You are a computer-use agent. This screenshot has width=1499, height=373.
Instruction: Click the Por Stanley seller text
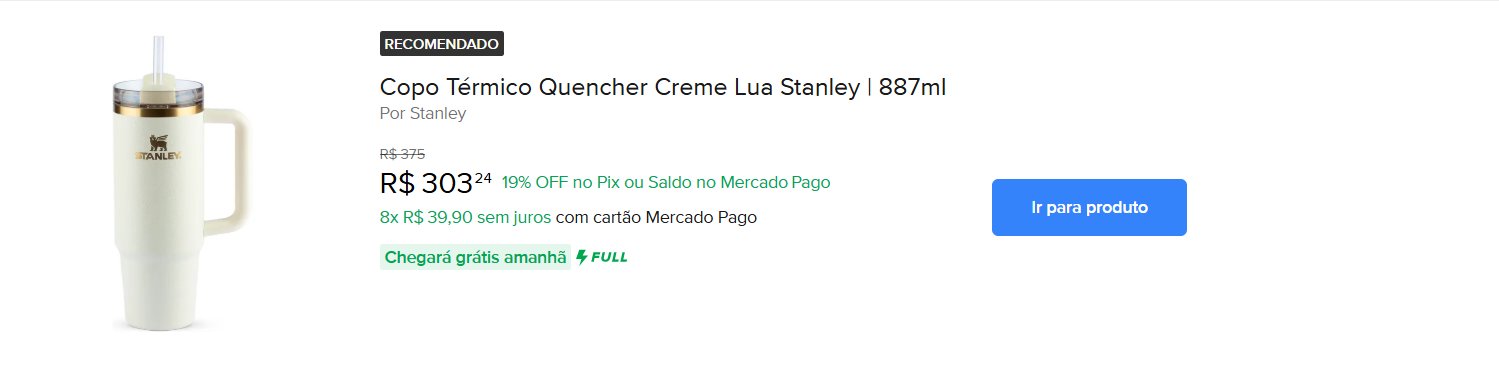pyautogui.click(x=423, y=113)
